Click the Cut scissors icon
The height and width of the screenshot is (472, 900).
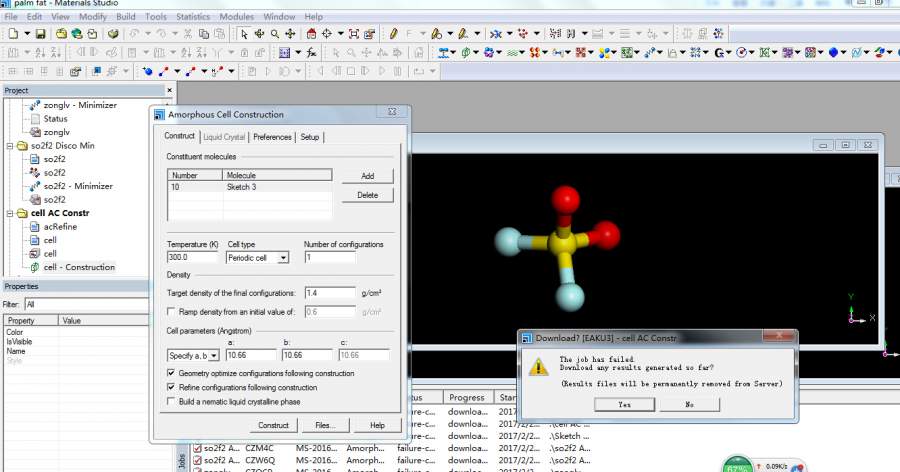click(x=187, y=34)
